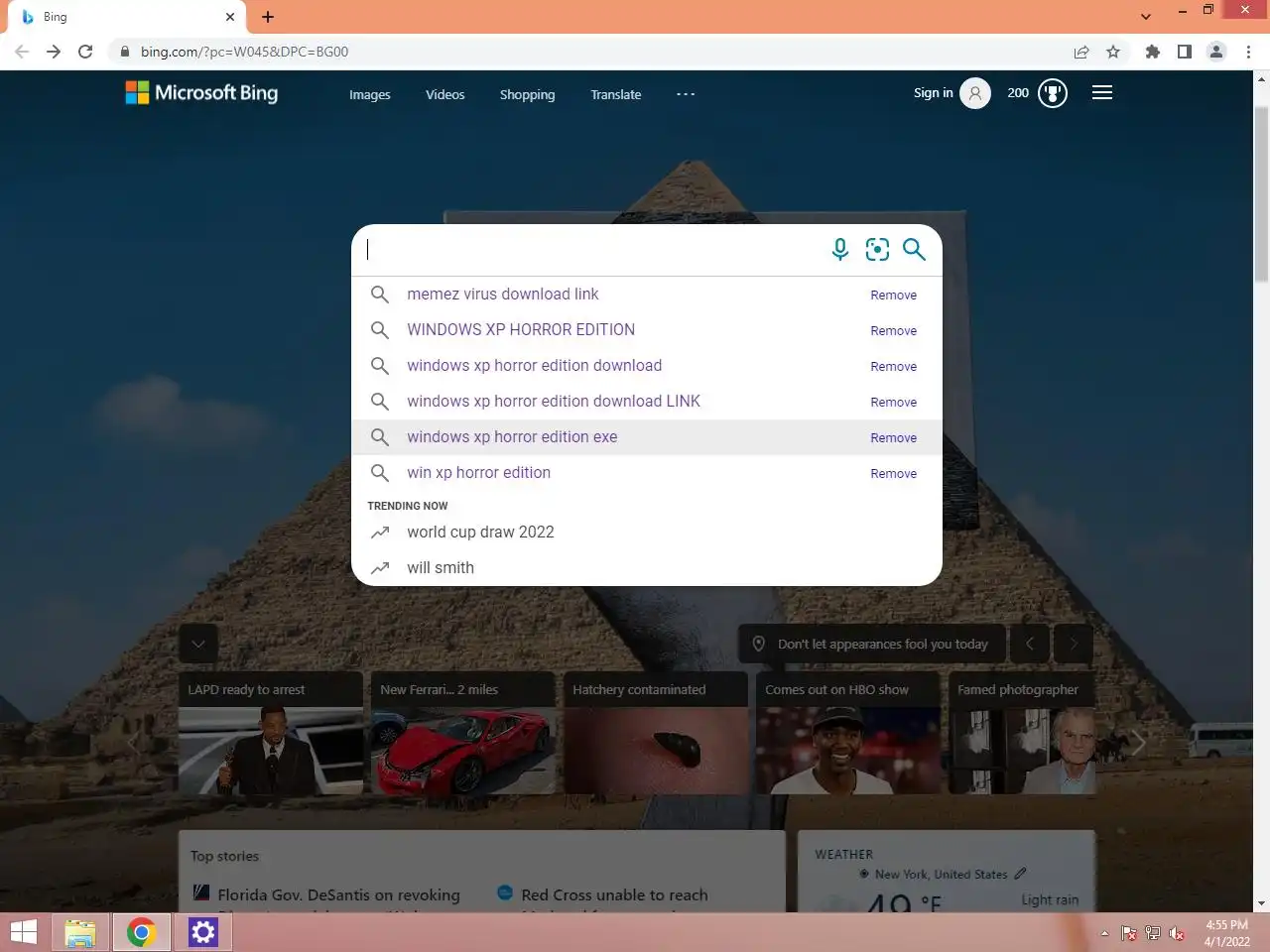This screenshot has height=952, width=1270.
Task: Show next background image
Action: click(1073, 644)
